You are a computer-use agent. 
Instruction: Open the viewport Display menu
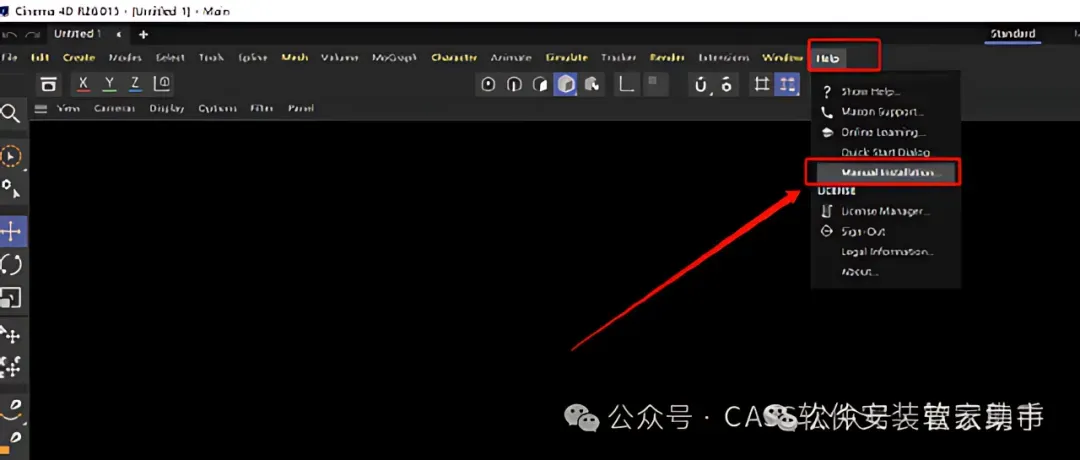point(167,109)
